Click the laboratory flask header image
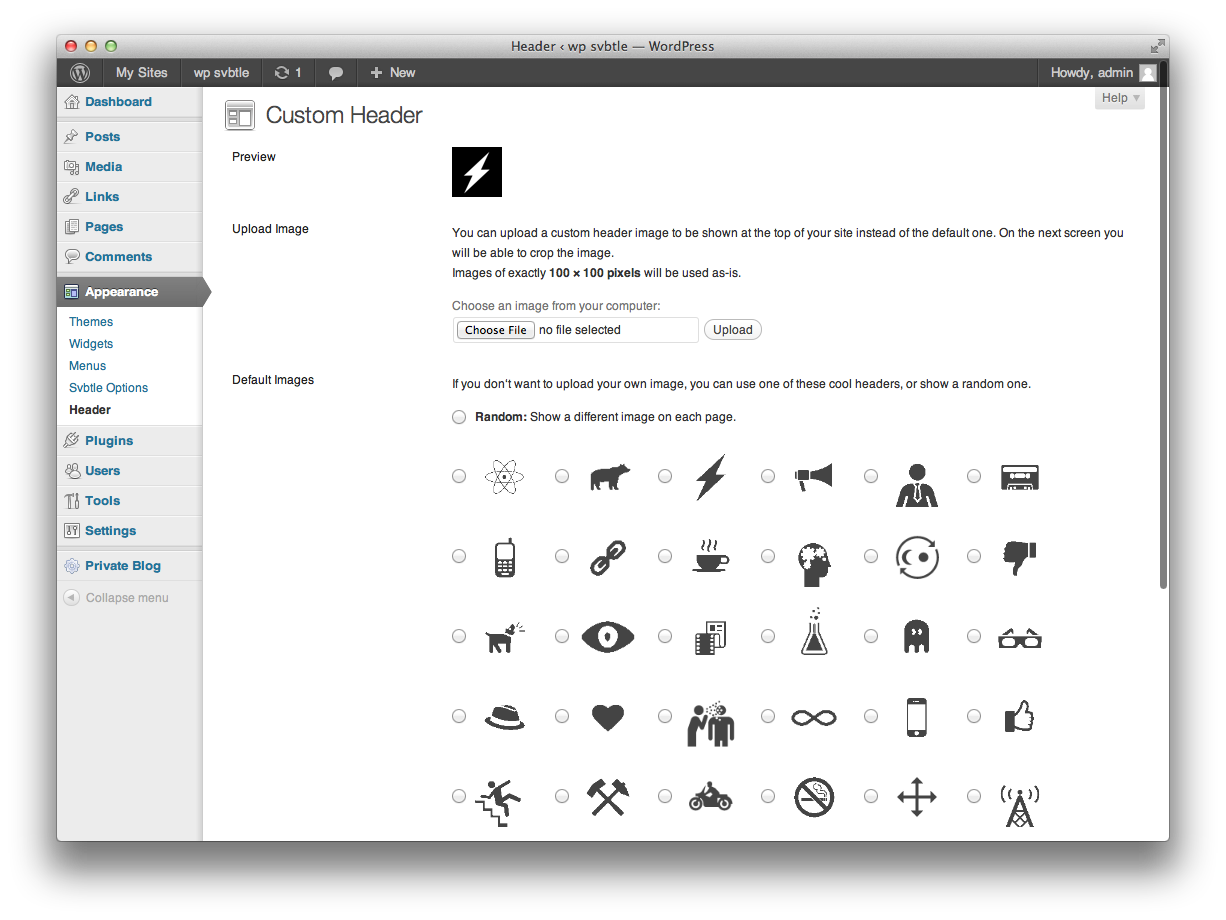The image size is (1226, 920). click(x=814, y=631)
